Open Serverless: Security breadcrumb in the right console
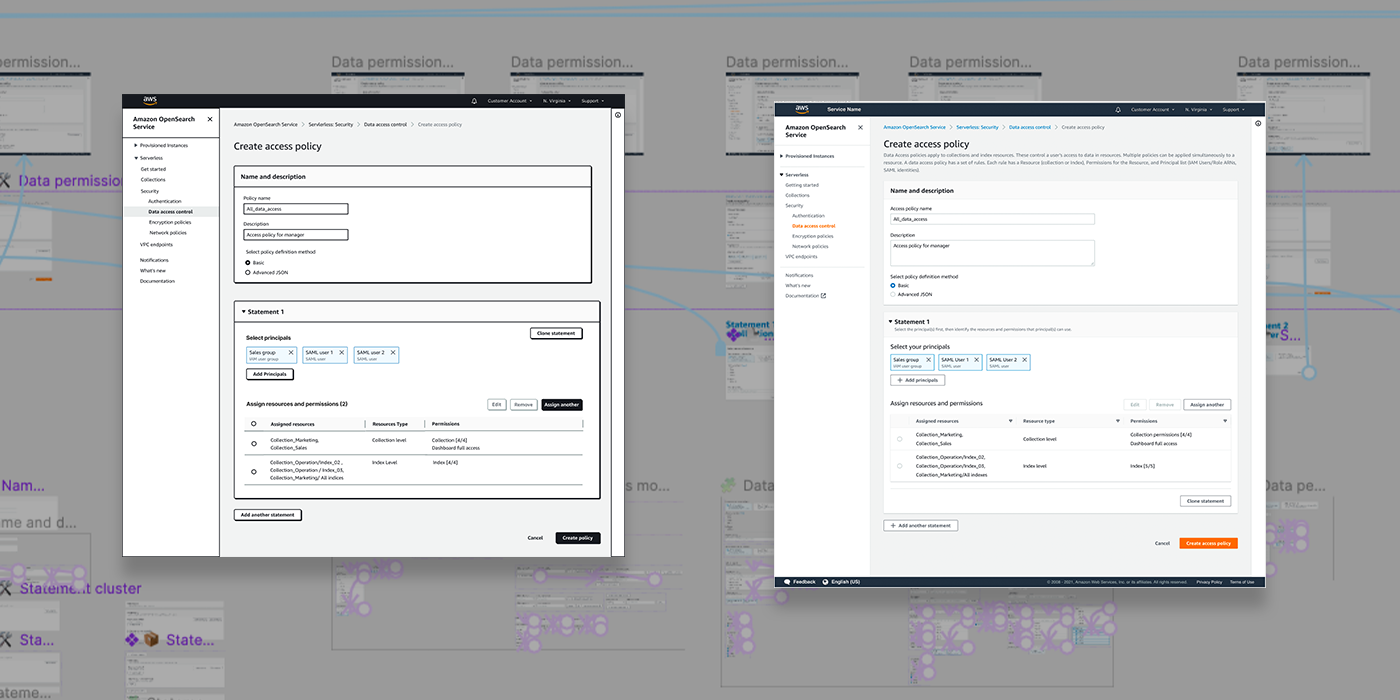Viewport: 1400px width, 700px height. (x=977, y=128)
